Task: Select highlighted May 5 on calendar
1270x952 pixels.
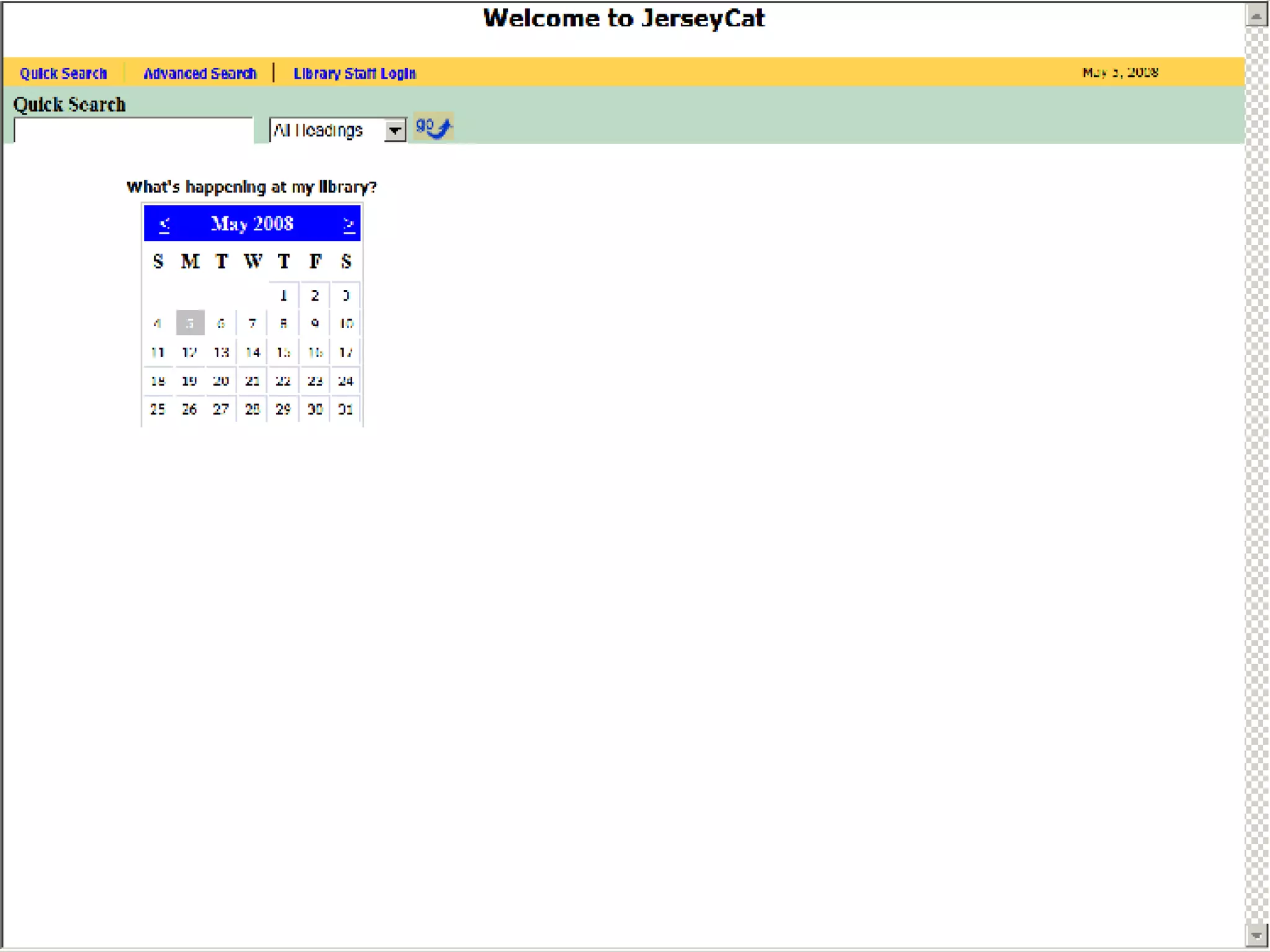Action: 190,323
